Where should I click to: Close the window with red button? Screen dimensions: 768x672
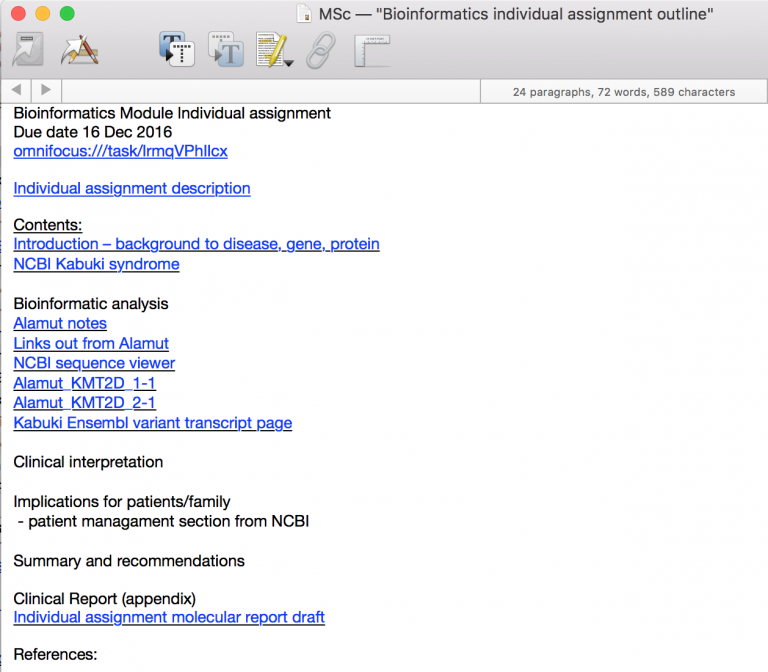[18, 14]
